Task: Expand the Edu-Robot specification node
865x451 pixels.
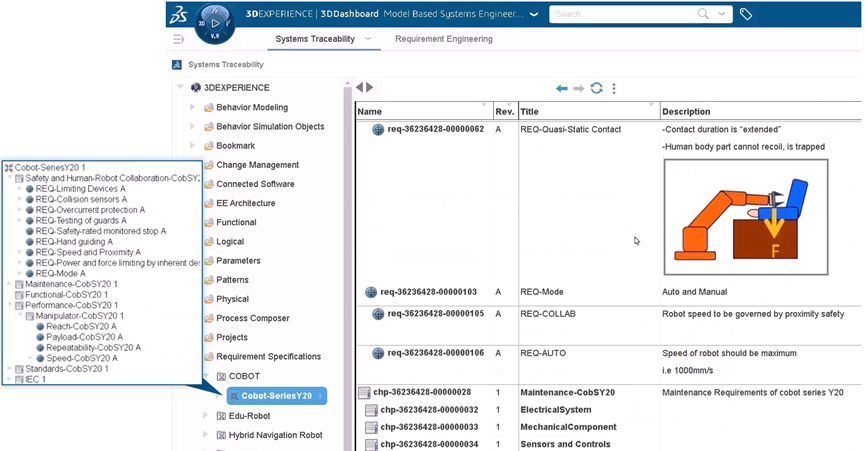Action: [x=206, y=415]
